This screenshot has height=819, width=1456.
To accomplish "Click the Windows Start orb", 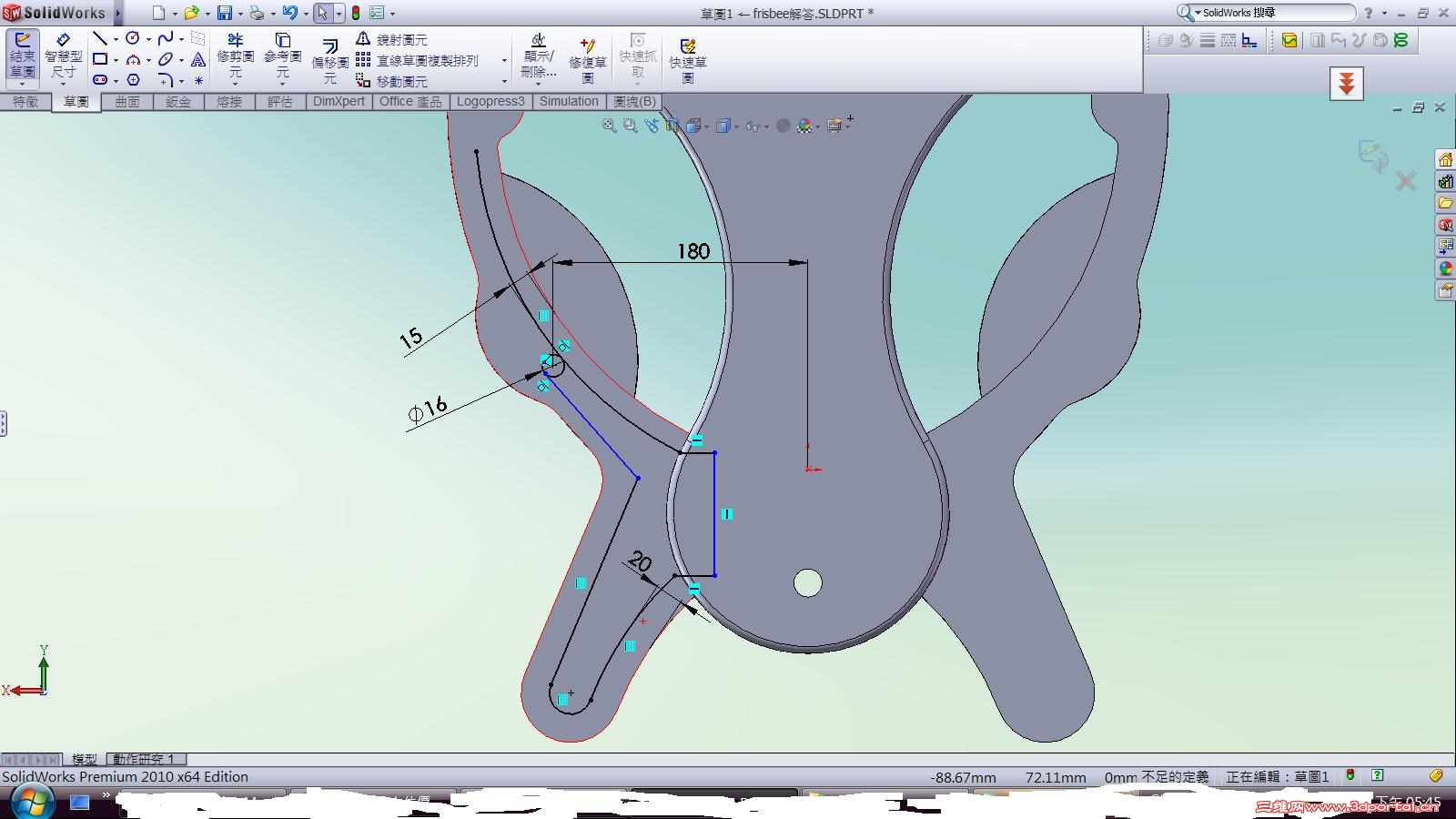I will [x=31, y=802].
